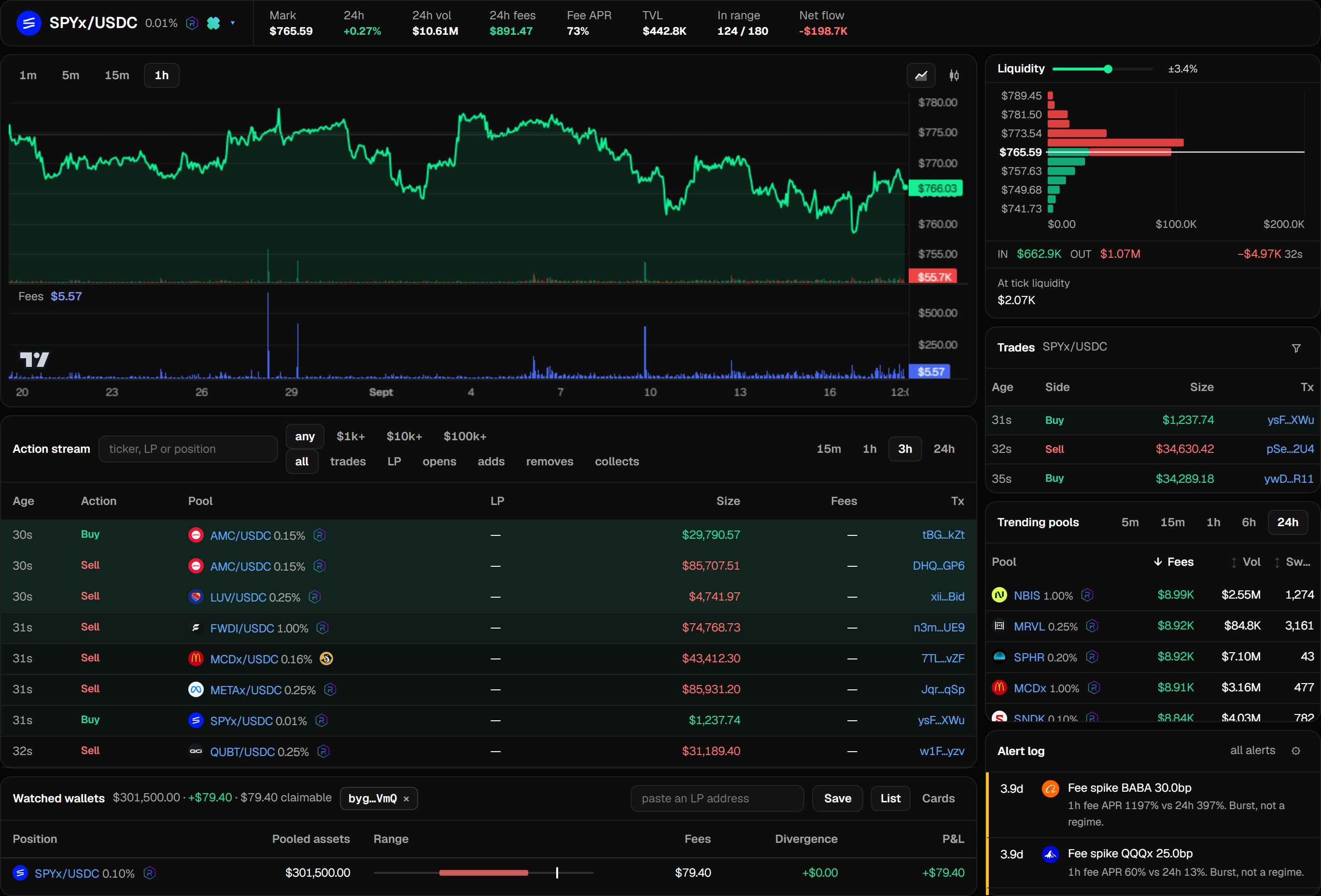Set Trending pools window to 1h
The width and height of the screenshot is (1321, 896).
(x=1213, y=522)
